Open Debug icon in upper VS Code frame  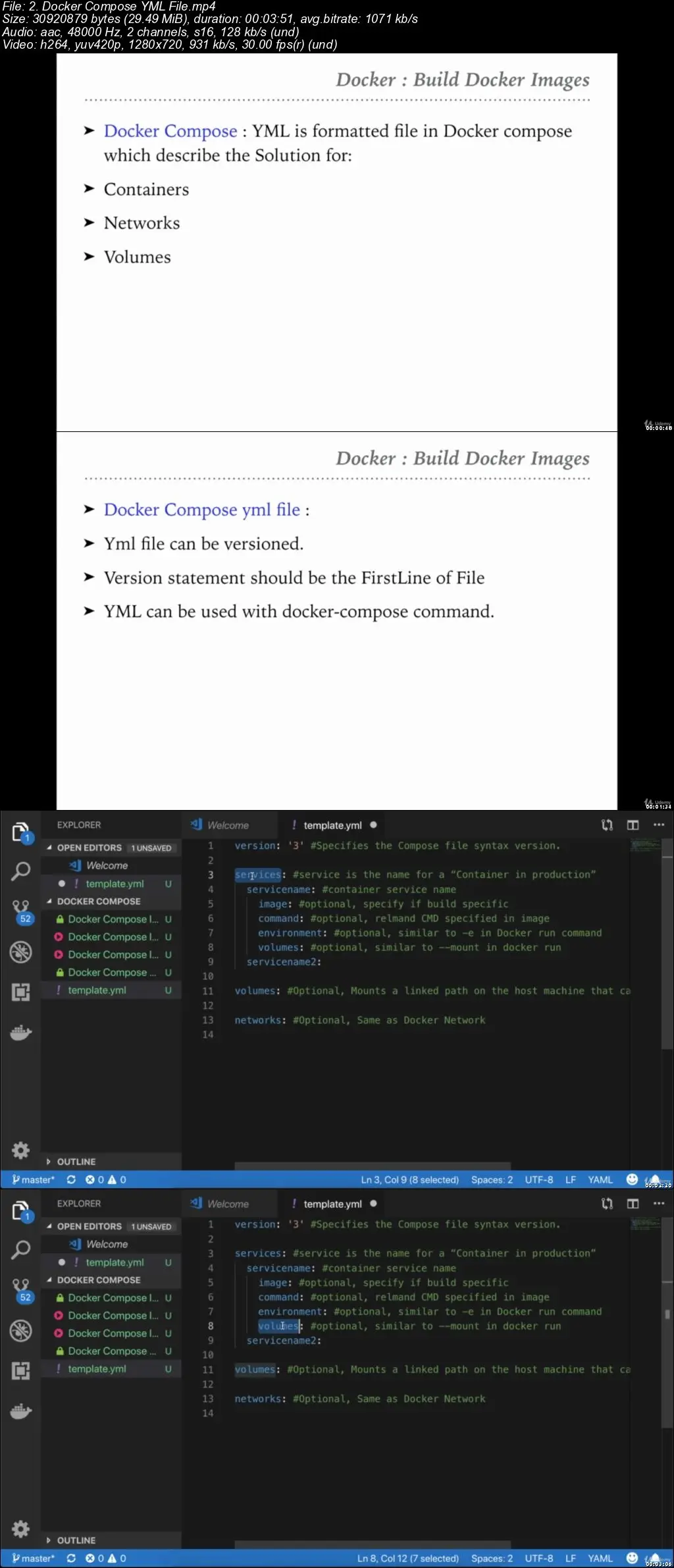(x=21, y=952)
